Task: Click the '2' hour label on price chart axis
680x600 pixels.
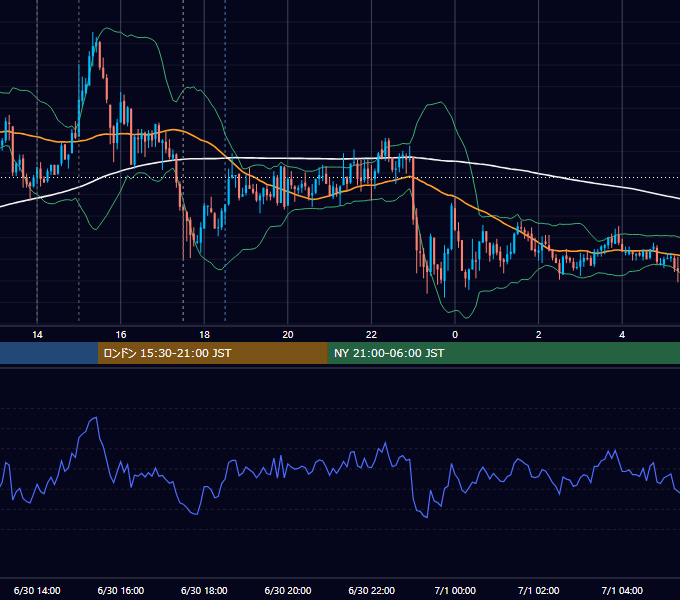Action: 539,335
